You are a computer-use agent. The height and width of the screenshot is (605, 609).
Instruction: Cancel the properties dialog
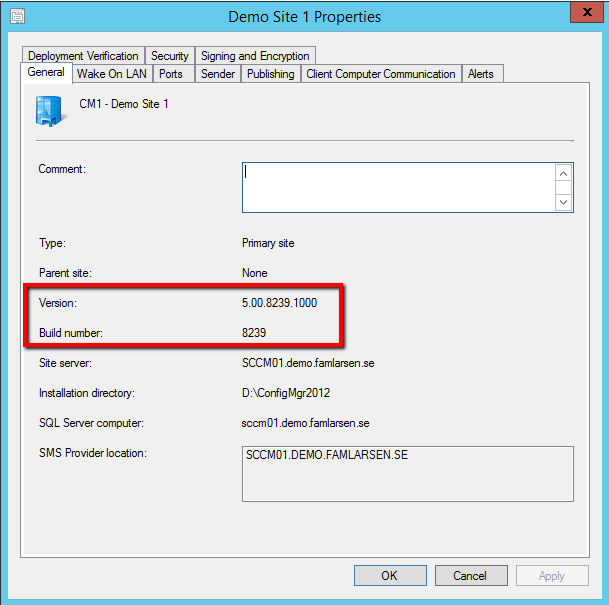point(470,576)
